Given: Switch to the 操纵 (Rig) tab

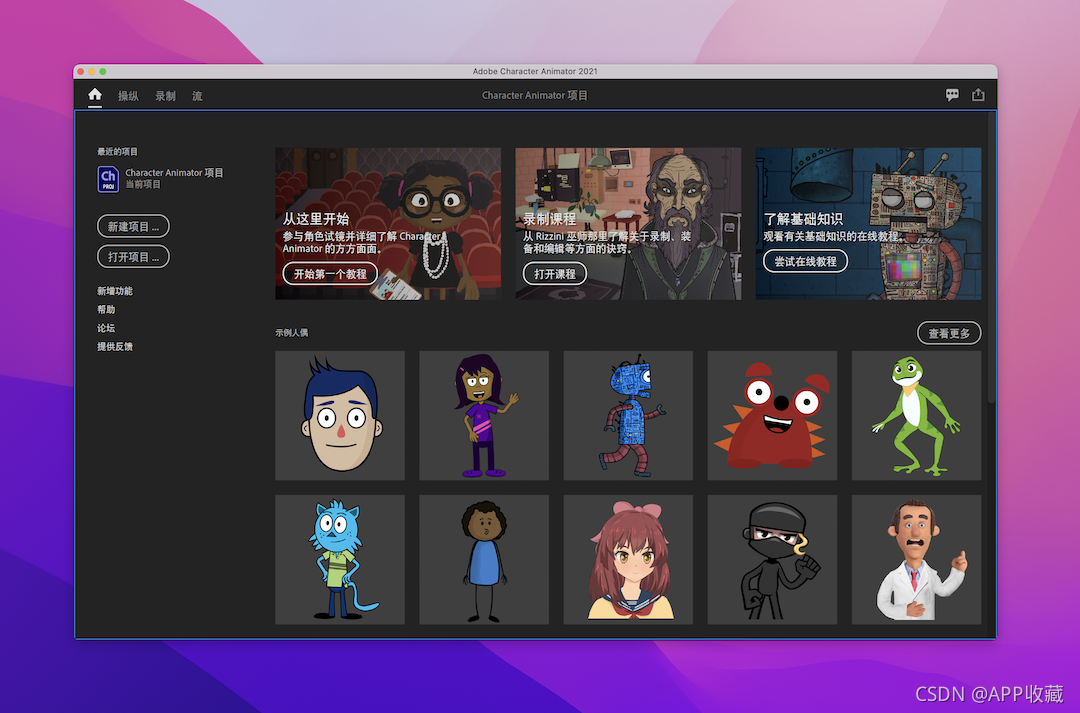Looking at the screenshot, I should [128, 96].
